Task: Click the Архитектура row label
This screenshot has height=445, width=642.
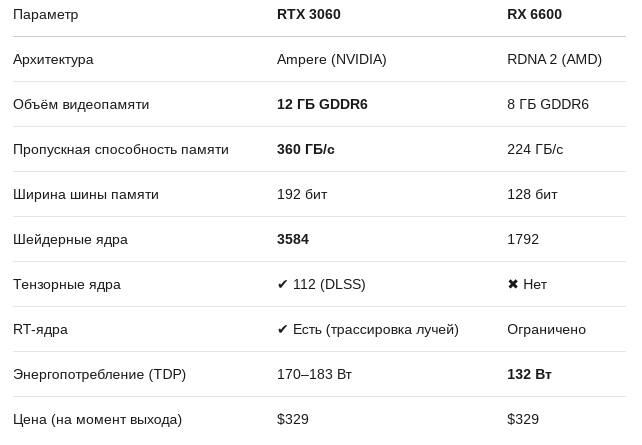Action: 53,60
